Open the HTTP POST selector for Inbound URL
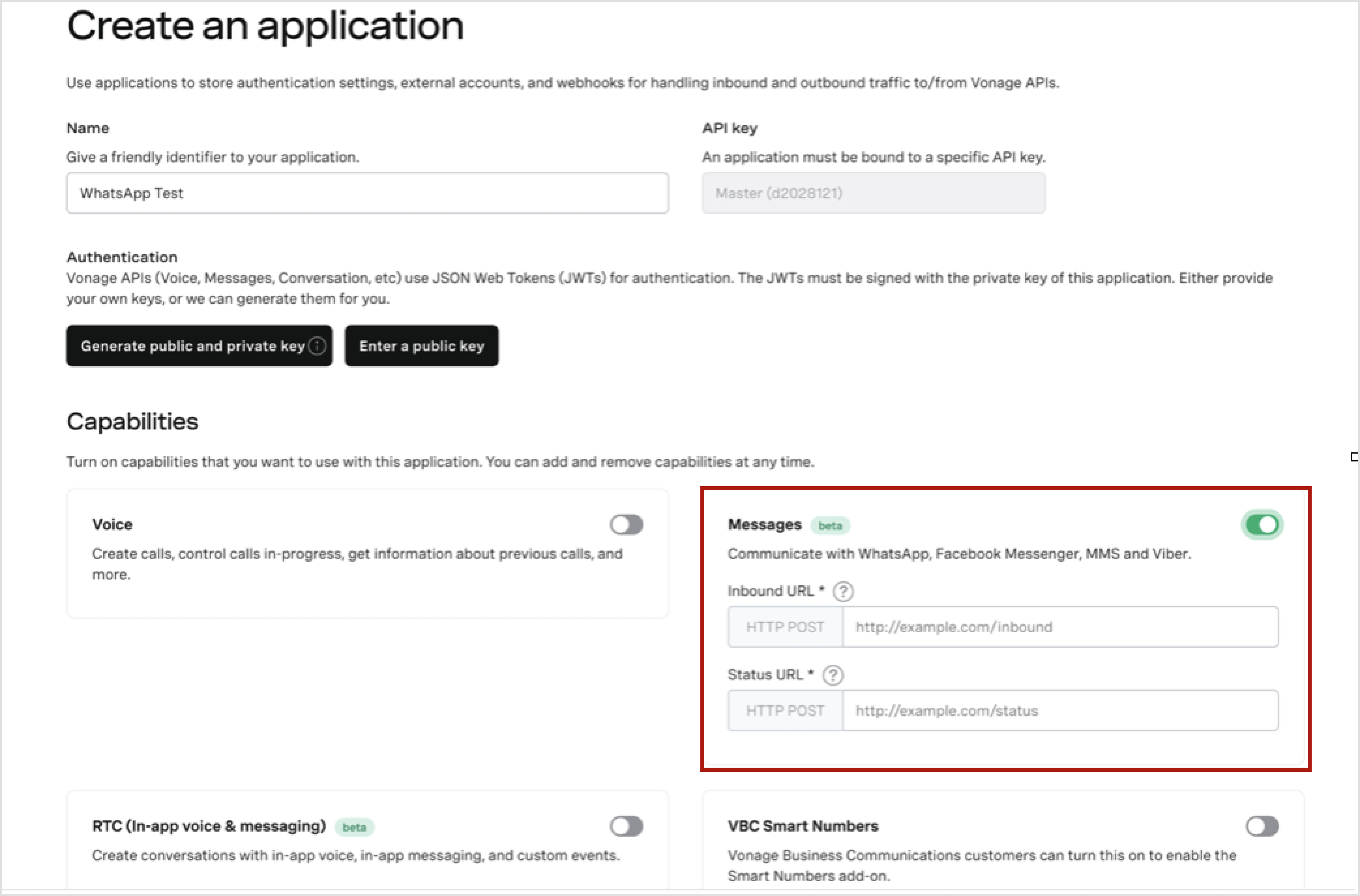 [x=785, y=627]
